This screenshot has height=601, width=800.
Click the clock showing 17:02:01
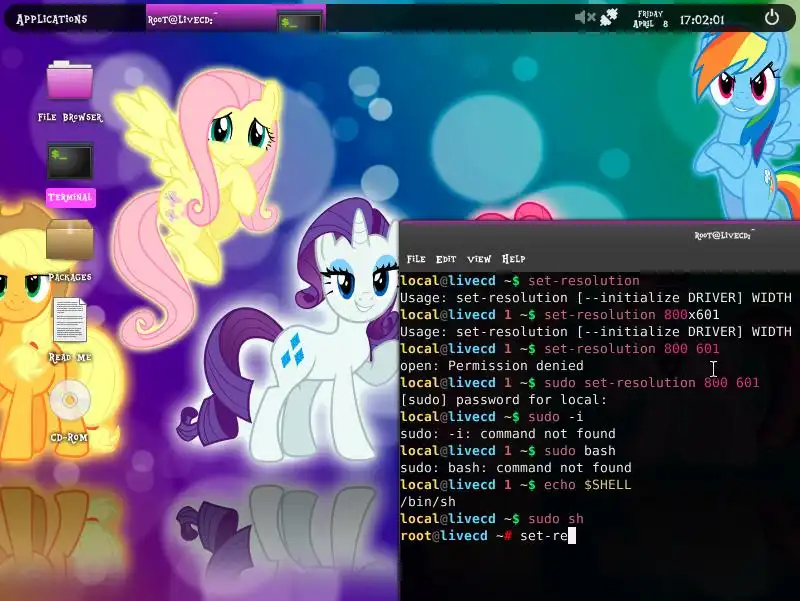702,20
